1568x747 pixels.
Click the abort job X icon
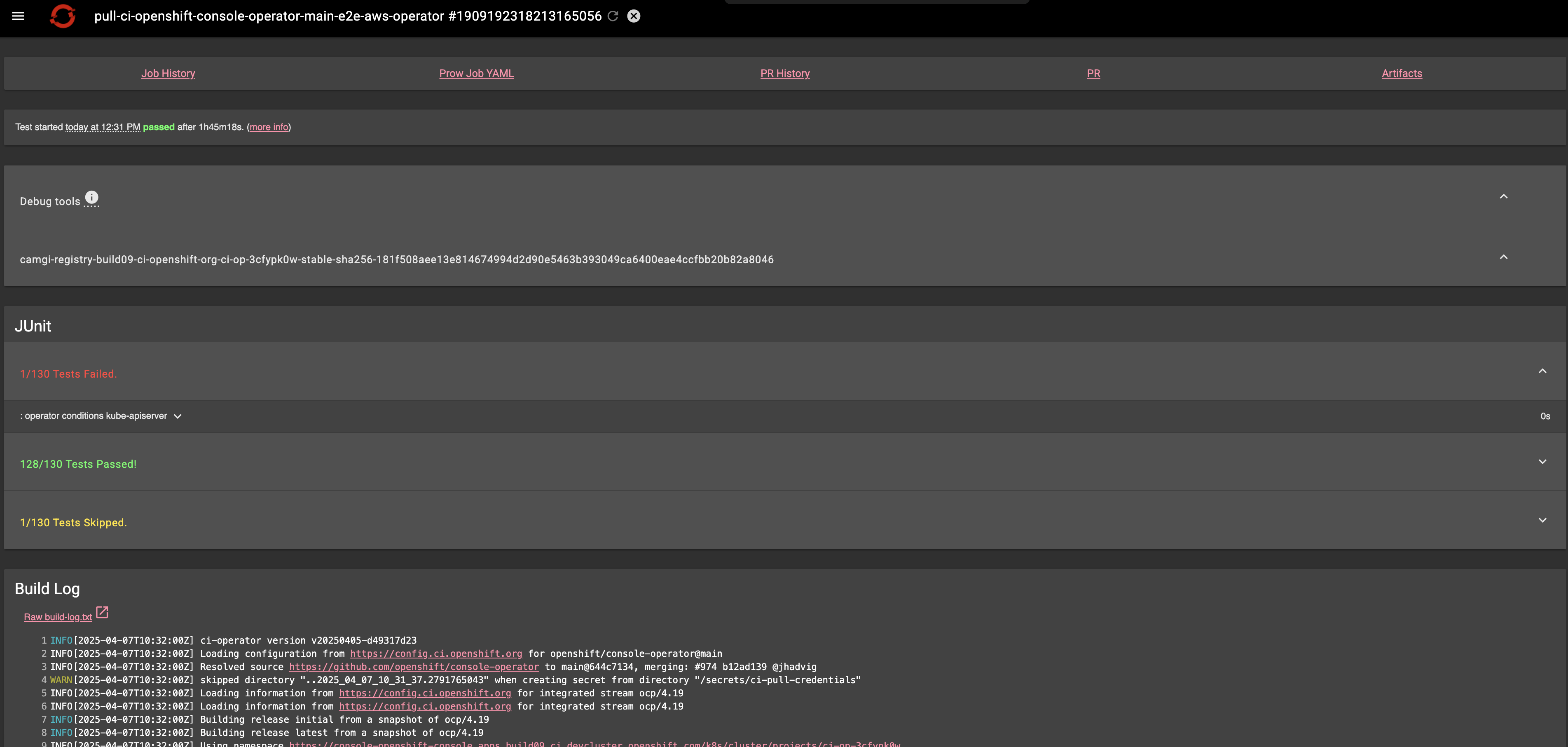pos(634,16)
